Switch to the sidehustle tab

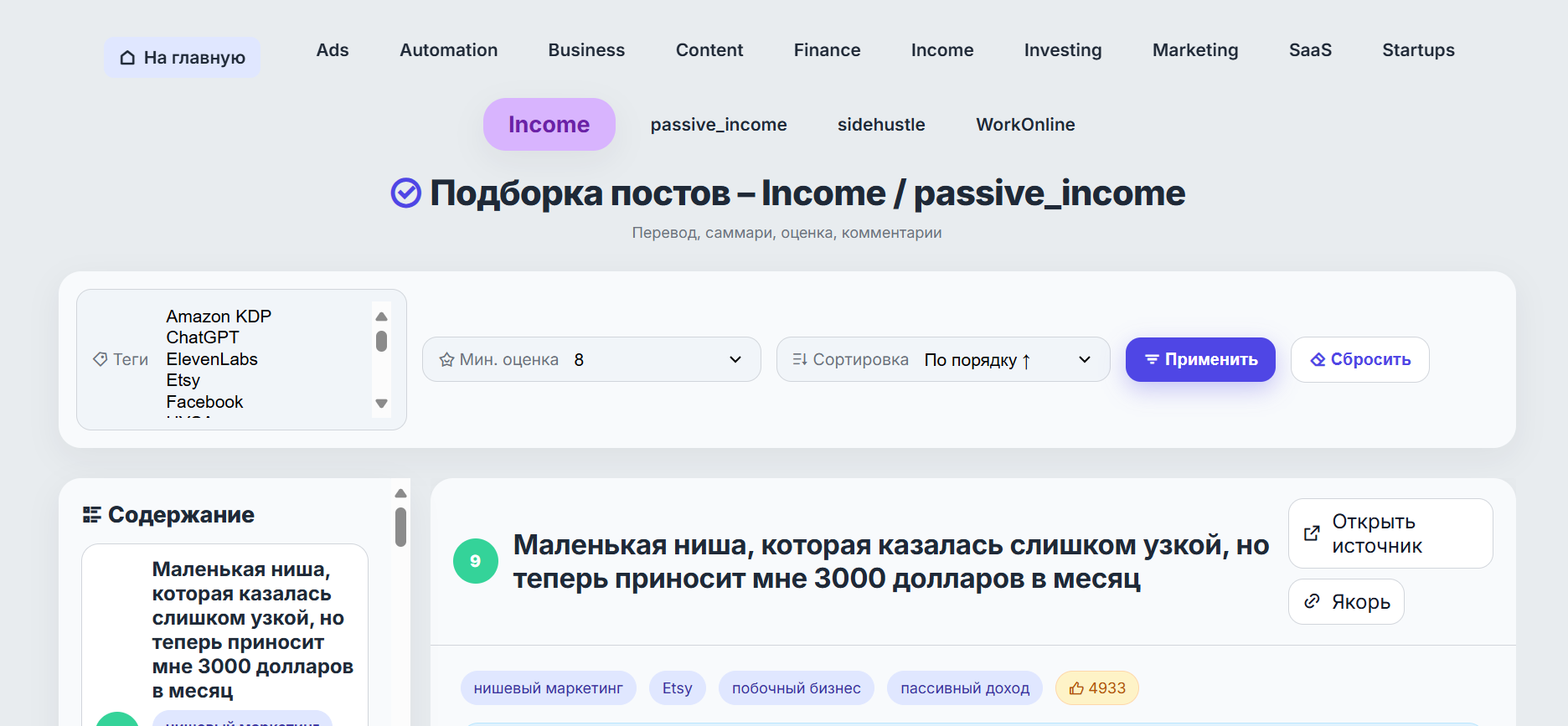point(880,125)
